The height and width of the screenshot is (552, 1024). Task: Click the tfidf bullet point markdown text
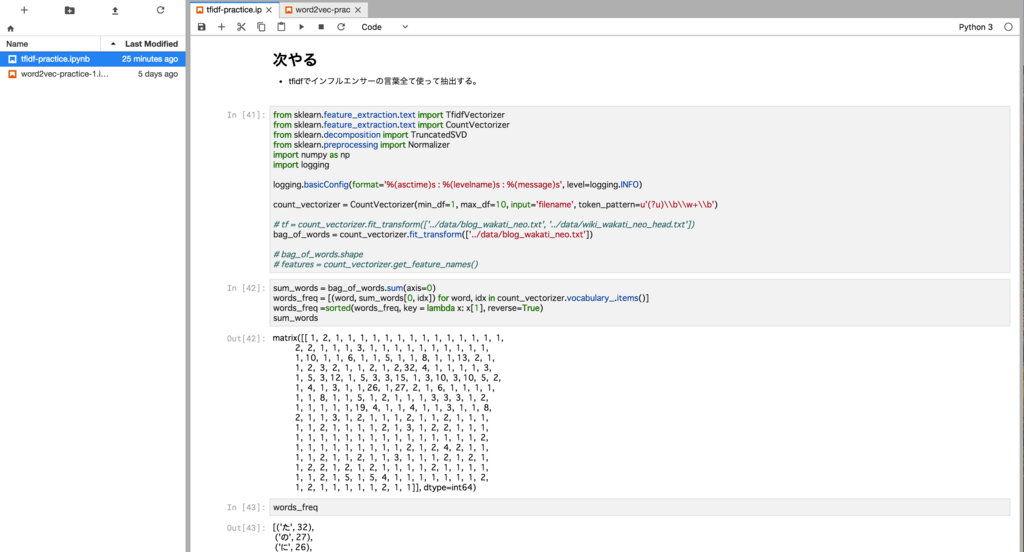(383, 82)
